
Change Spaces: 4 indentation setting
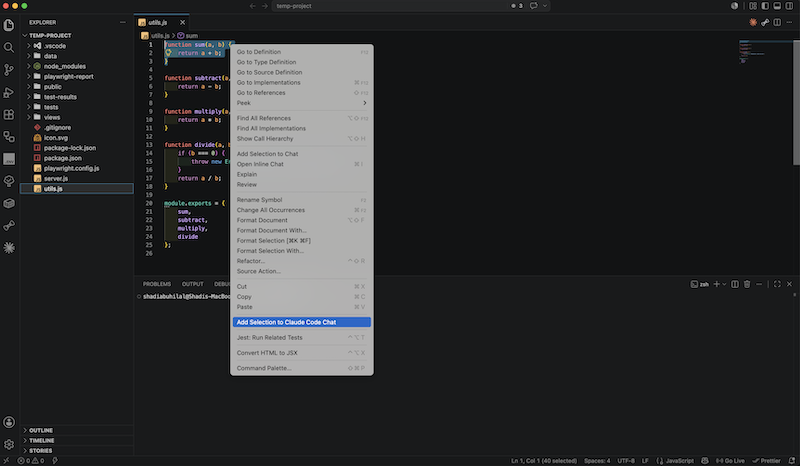[597, 461]
